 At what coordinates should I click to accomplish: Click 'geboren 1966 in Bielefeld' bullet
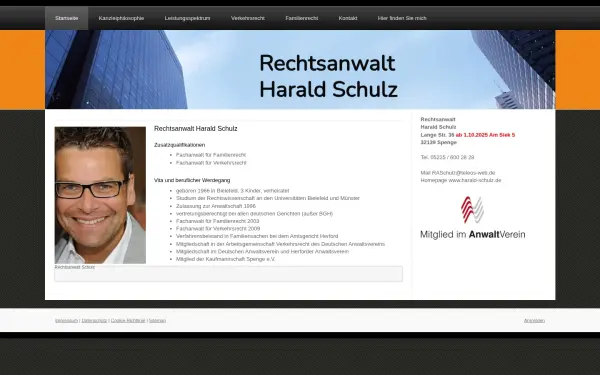coord(233,191)
